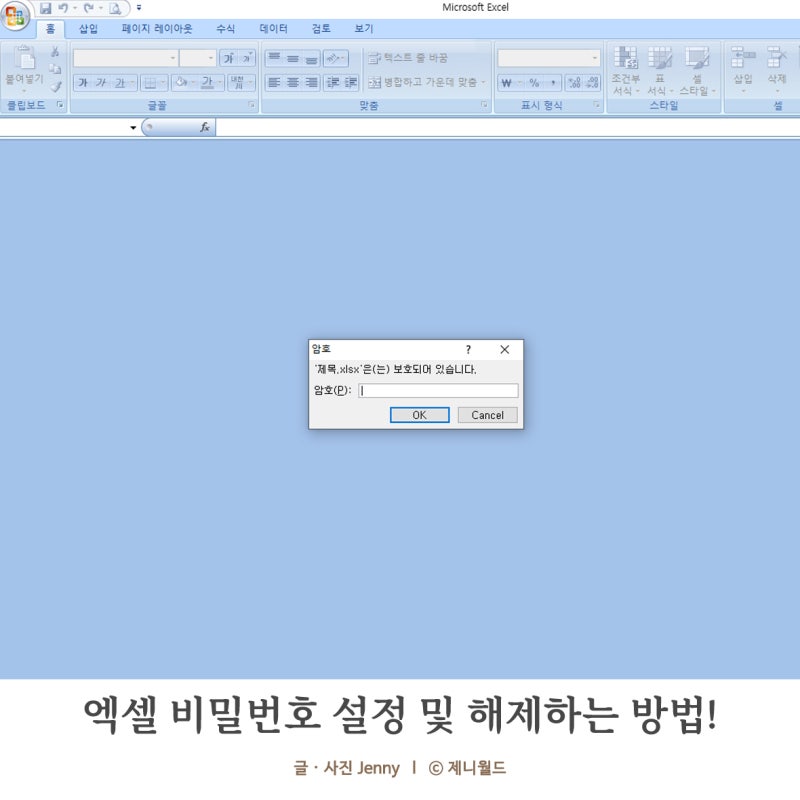Click the Orientation (text angle) icon
Image resolution: width=800 pixels, height=800 pixels.
point(333,58)
